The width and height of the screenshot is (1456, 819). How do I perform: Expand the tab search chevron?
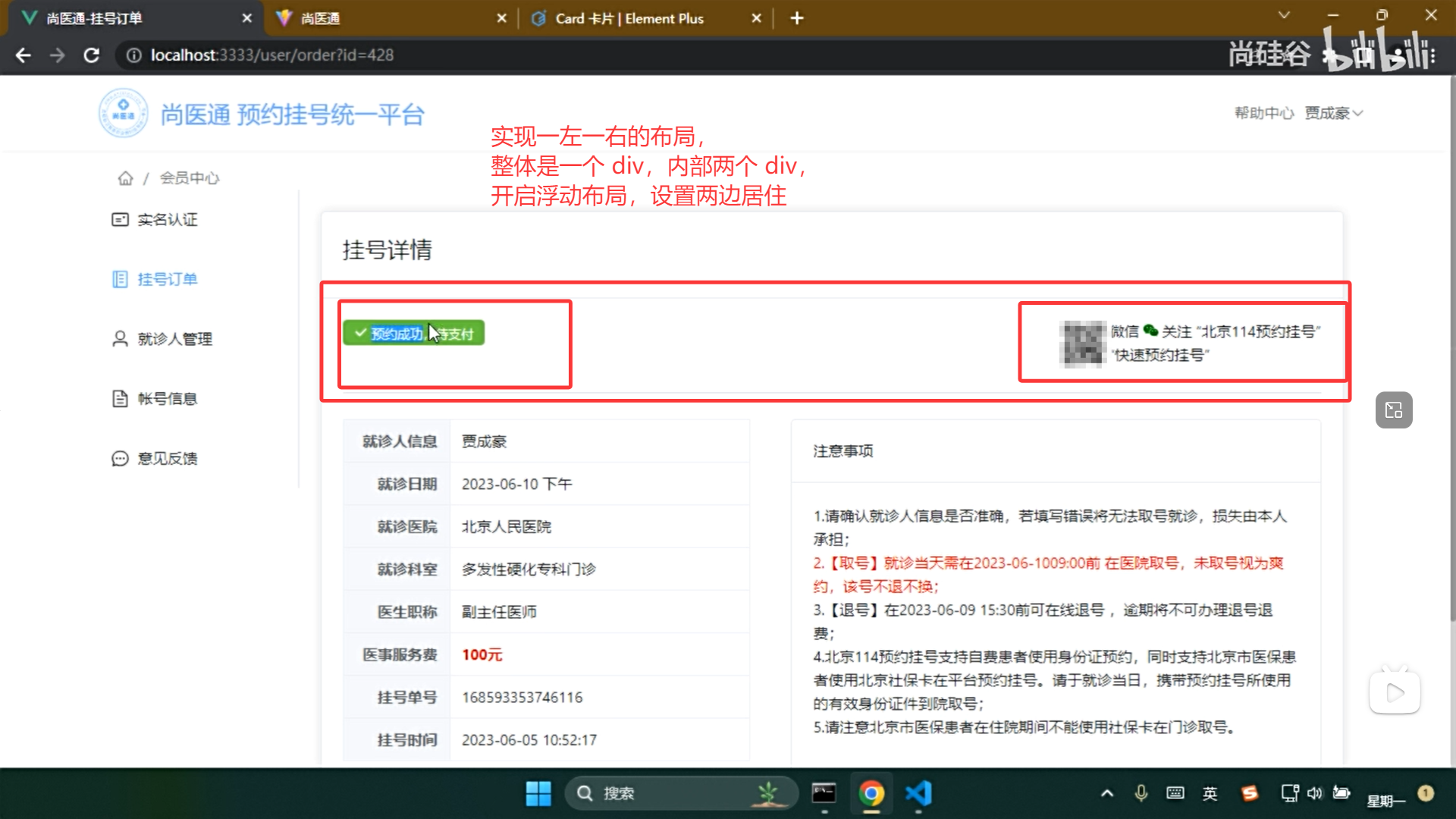(1283, 15)
